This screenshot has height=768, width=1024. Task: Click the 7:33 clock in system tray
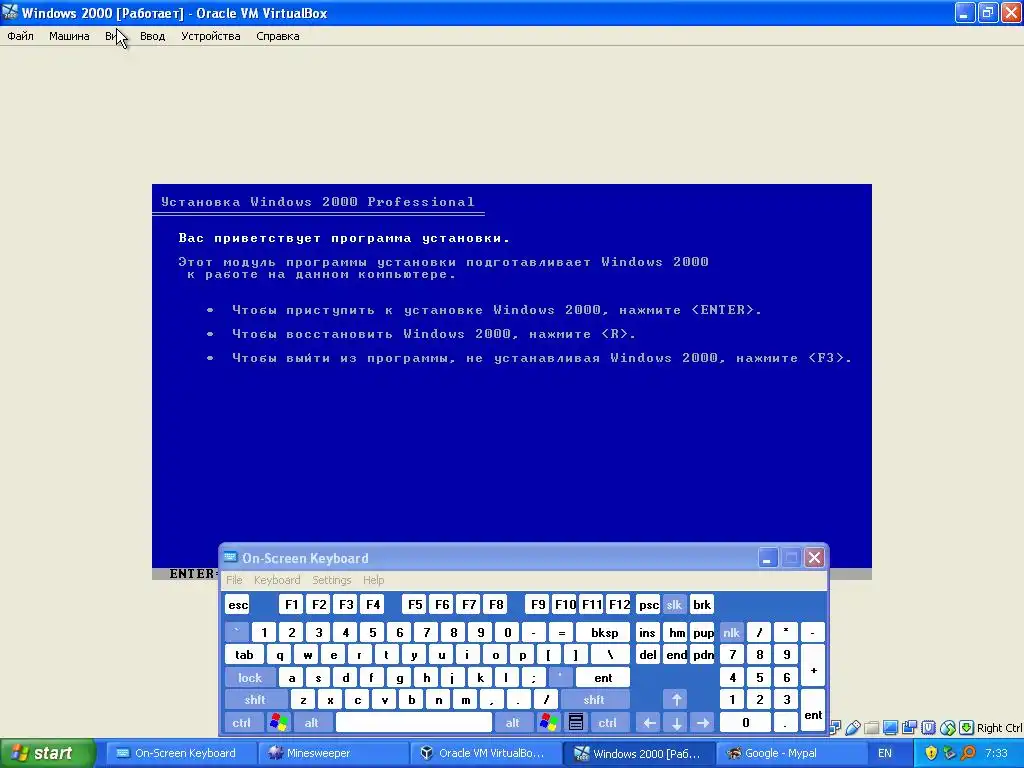[996, 753]
